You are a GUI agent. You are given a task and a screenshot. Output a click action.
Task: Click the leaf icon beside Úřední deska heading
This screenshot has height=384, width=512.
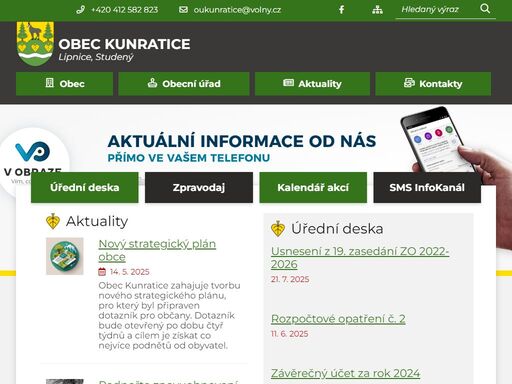[x=278, y=229]
